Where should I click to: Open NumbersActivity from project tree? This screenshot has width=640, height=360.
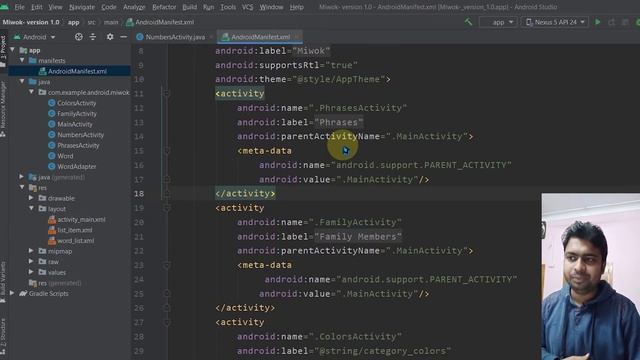click(80, 135)
